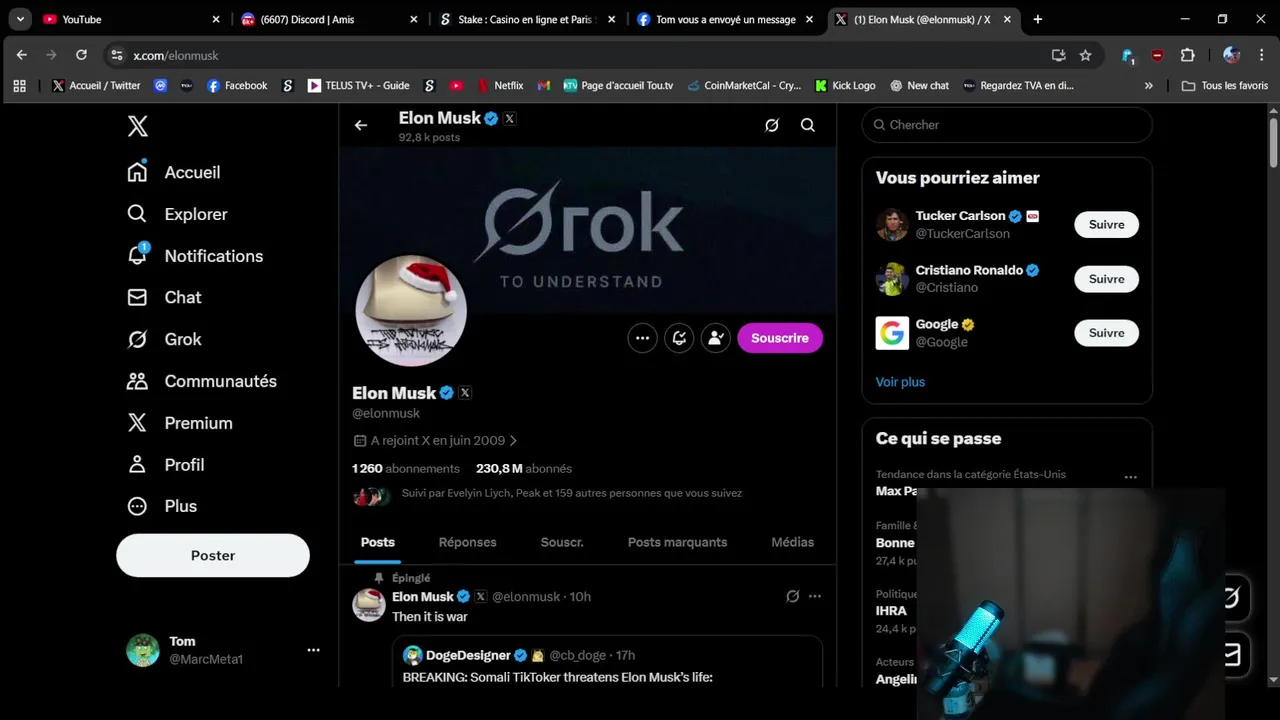1280x720 pixels.
Task: Click browser reload button
Action: coord(81,55)
